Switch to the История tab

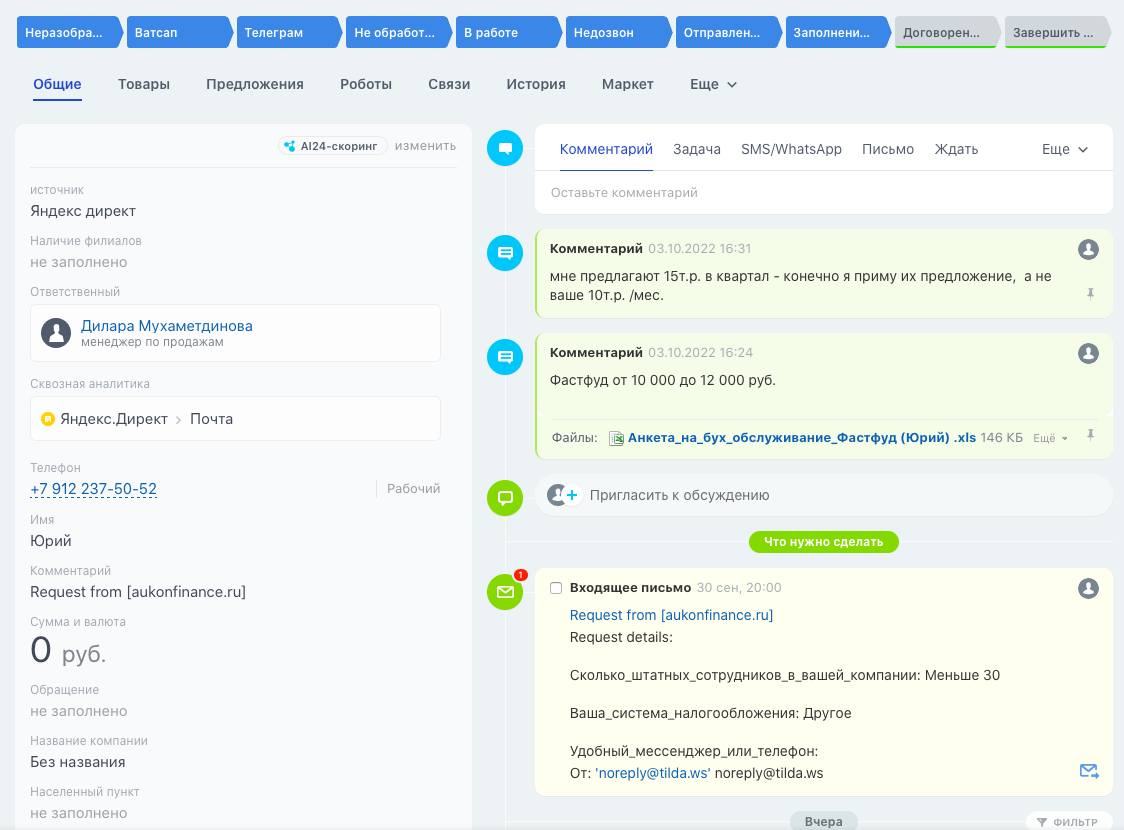[x=535, y=84]
